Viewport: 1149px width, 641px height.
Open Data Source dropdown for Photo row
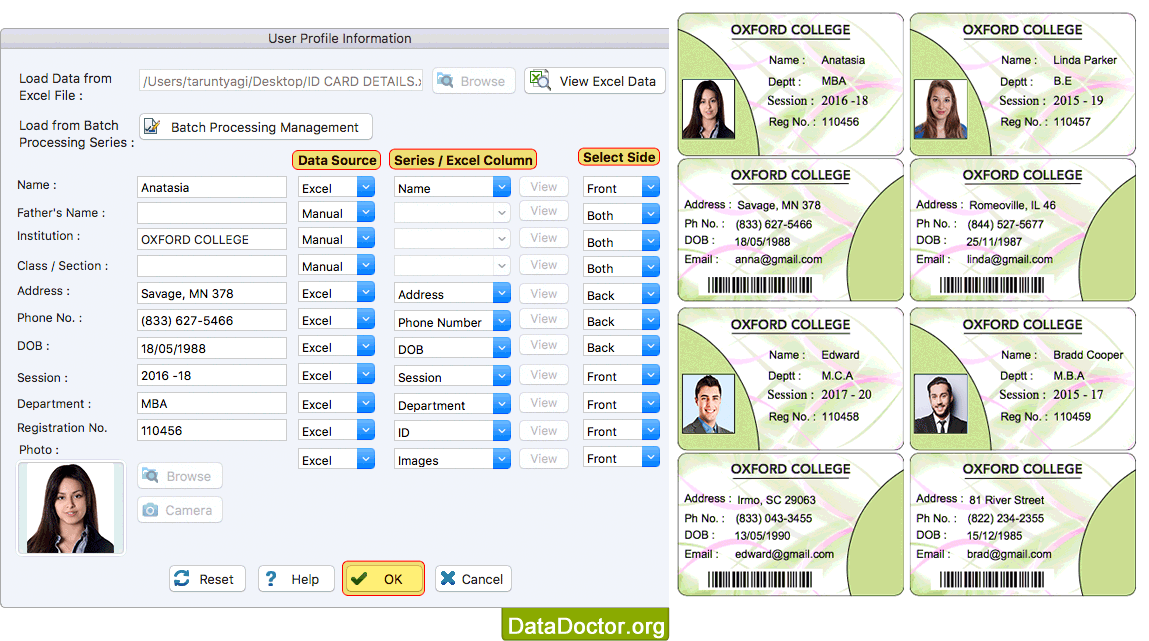[x=336, y=459]
